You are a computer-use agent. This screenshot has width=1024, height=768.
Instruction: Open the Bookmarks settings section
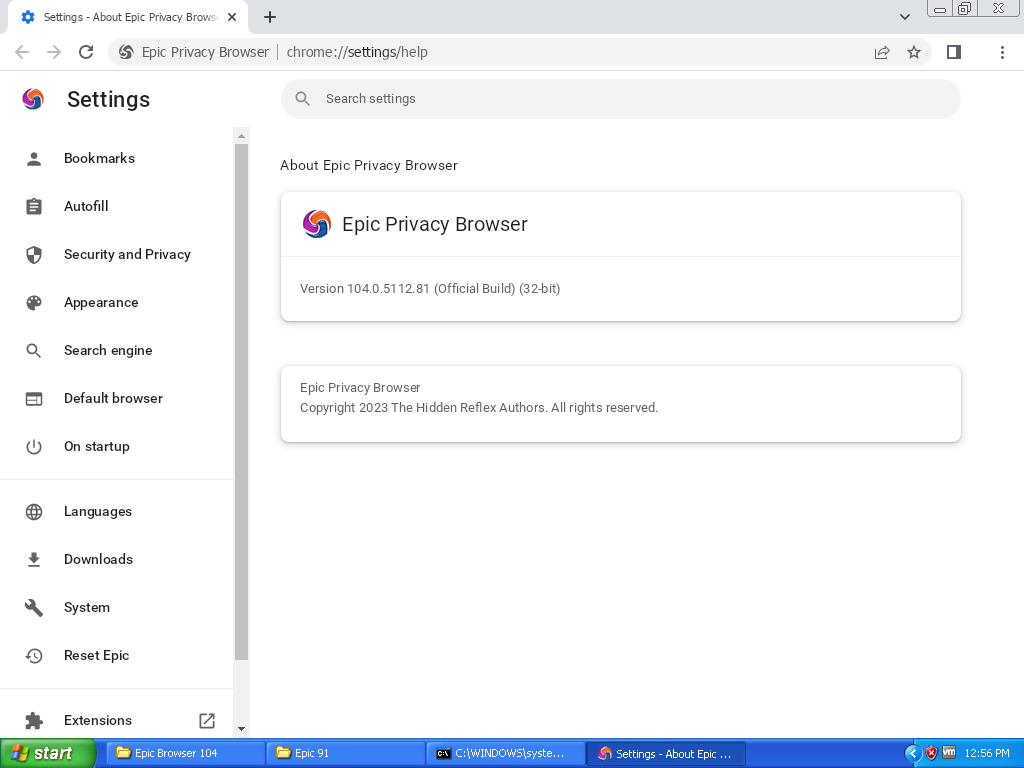pos(116,159)
